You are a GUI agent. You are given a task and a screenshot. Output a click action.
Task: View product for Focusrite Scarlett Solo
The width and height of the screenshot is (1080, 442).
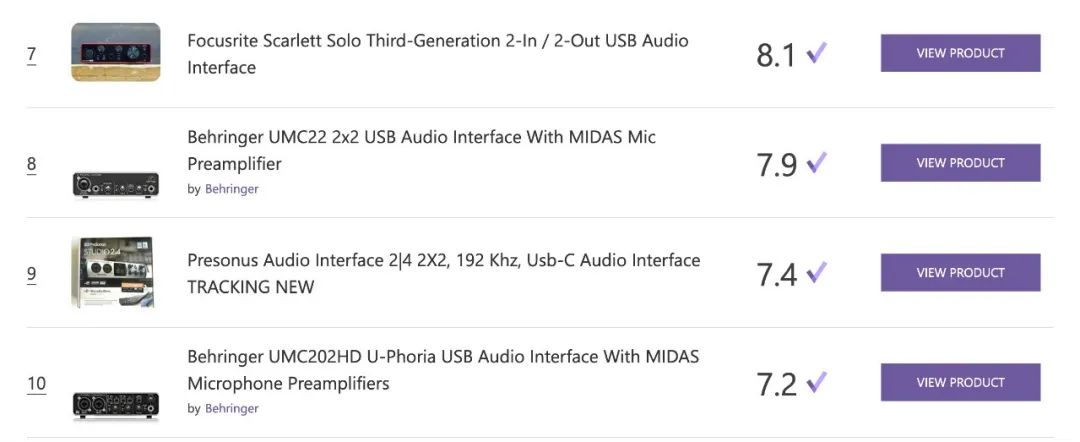click(x=960, y=53)
